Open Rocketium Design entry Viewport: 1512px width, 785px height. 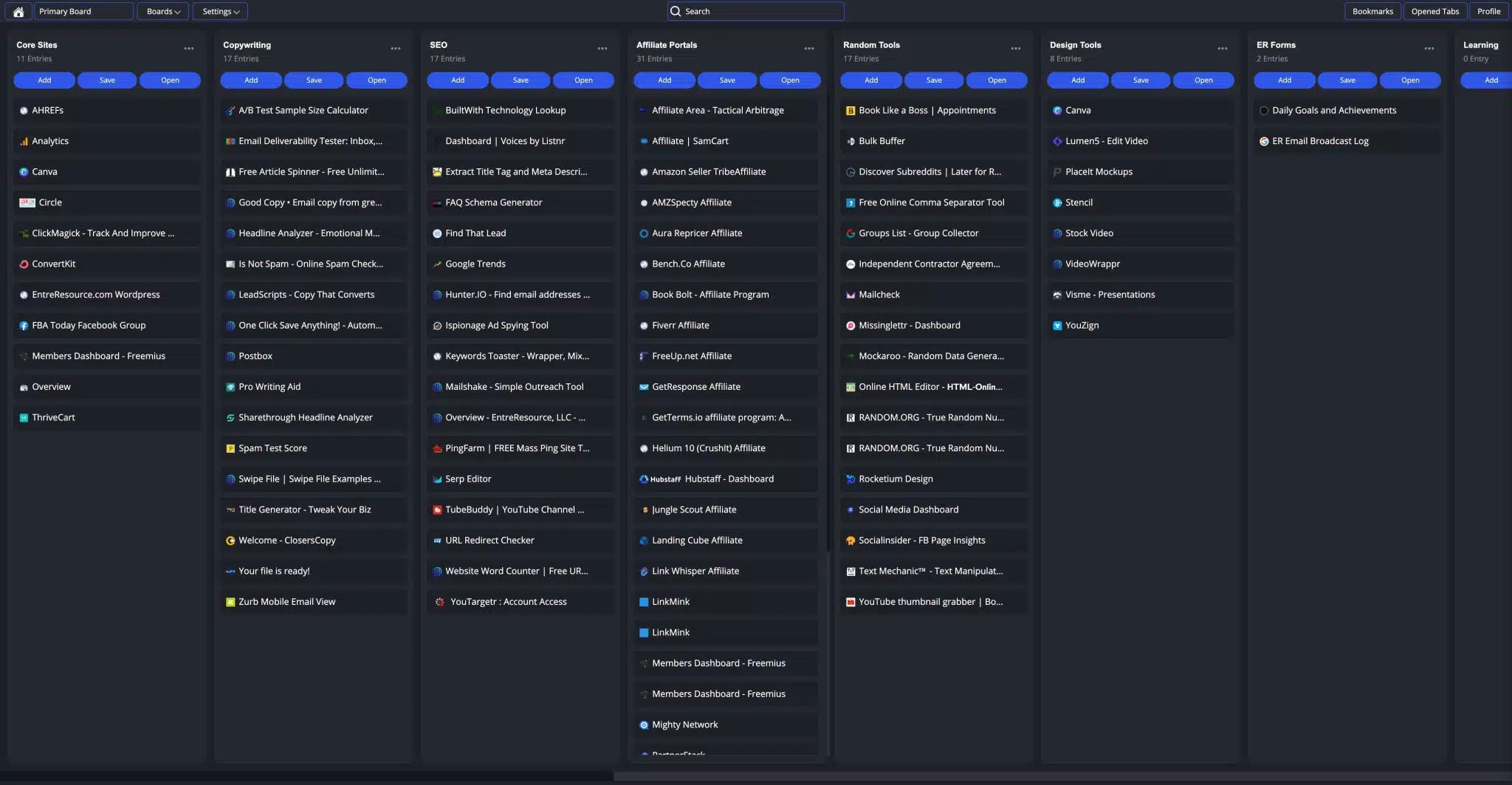pyautogui.click(x=934, y=479)
